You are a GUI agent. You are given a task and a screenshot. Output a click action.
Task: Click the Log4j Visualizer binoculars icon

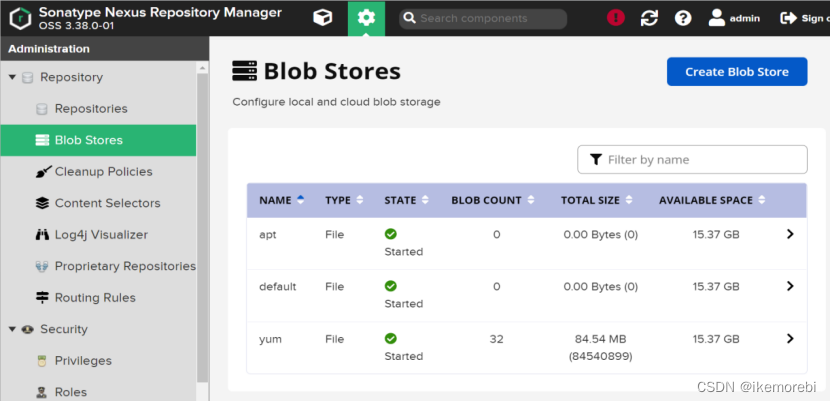click(42, 235)
